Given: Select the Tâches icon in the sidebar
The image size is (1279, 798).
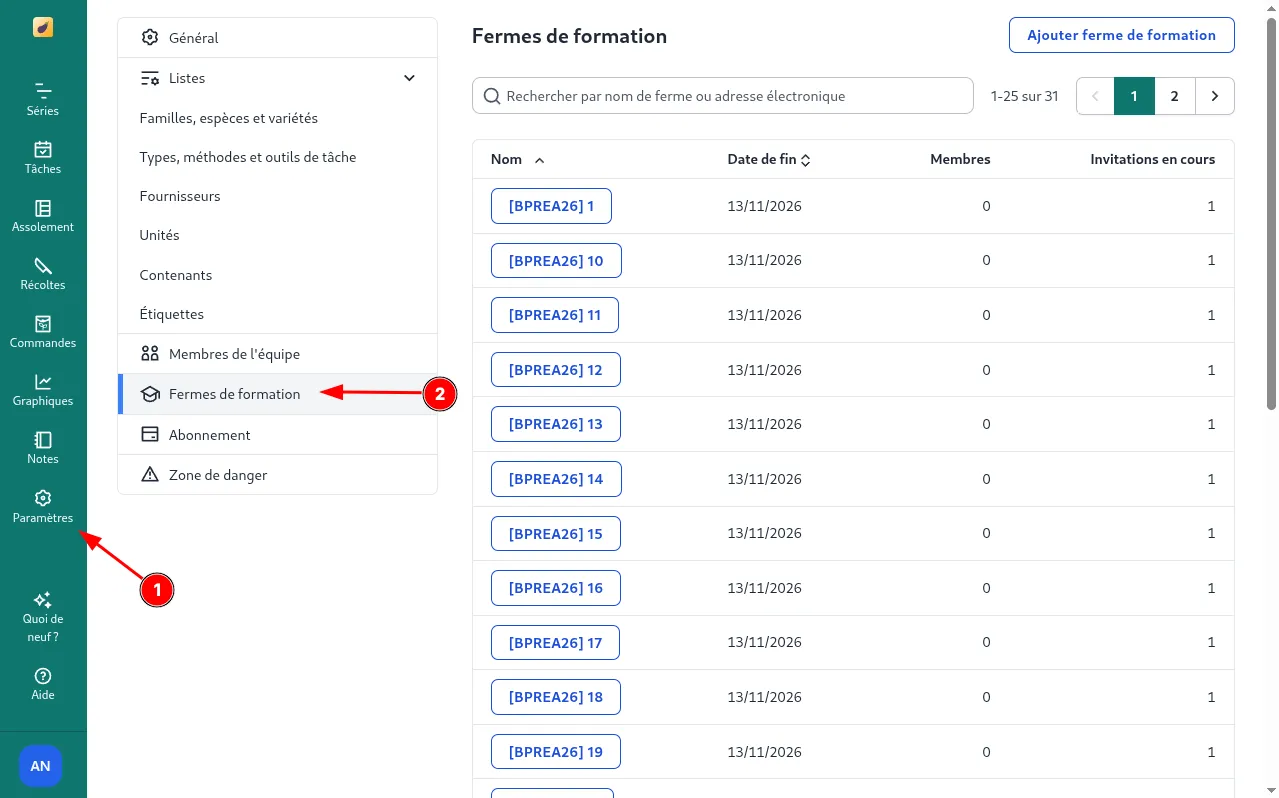Looking at the screenshot, I should tap(43, 156).
